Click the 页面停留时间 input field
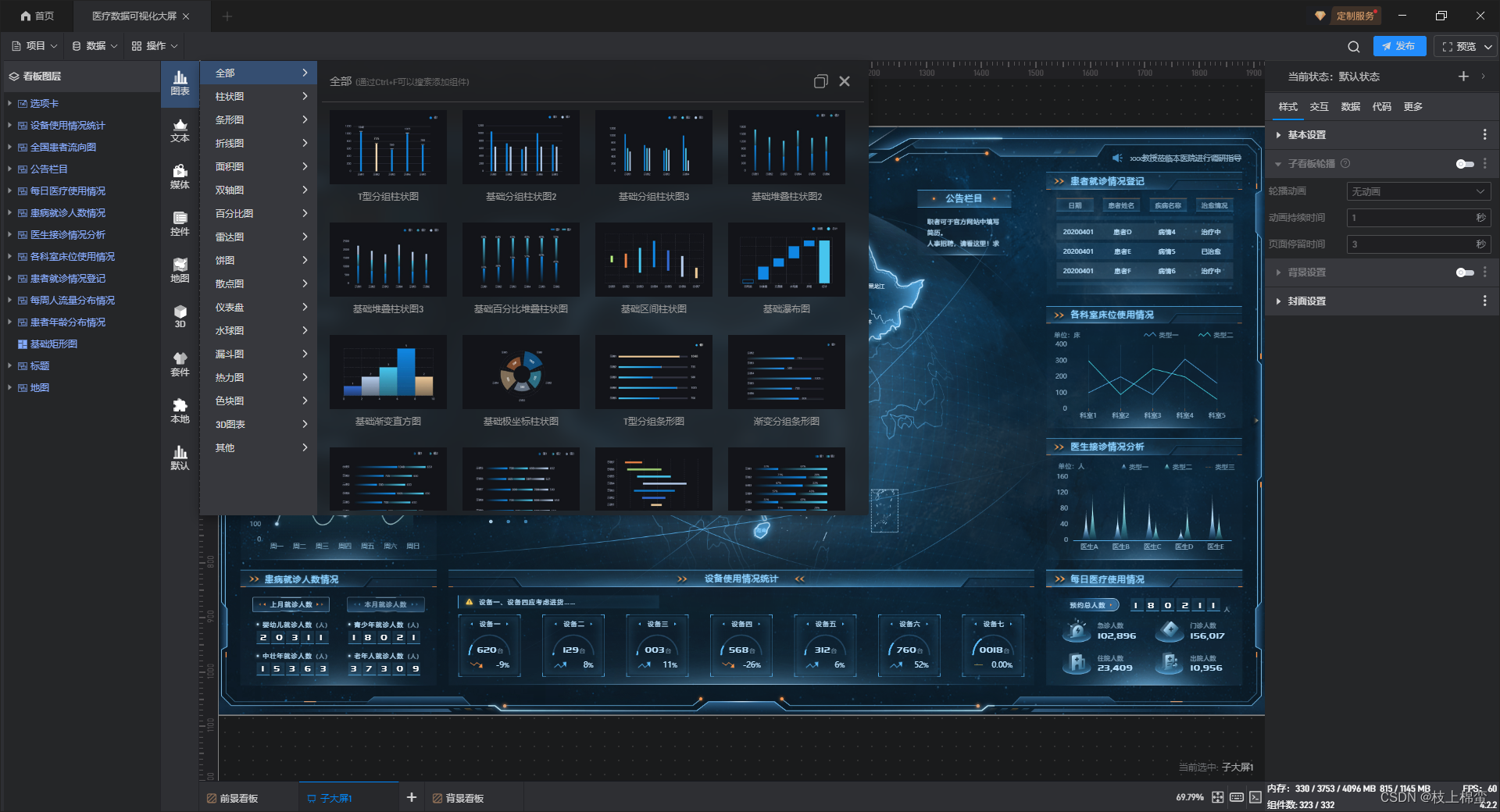Image resolution: width=1500 pixels, height=812 pixels. [x=1419, y=244]
